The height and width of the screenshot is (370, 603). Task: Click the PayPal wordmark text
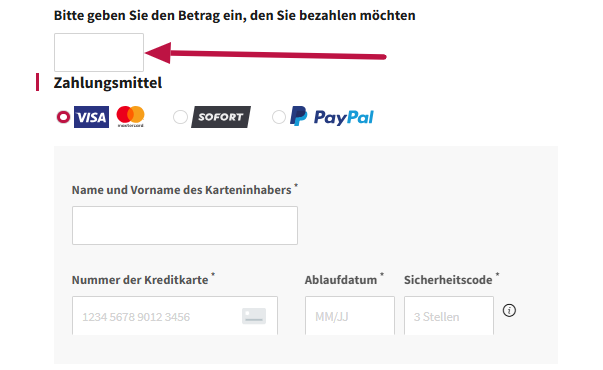(x=343, y=117)
